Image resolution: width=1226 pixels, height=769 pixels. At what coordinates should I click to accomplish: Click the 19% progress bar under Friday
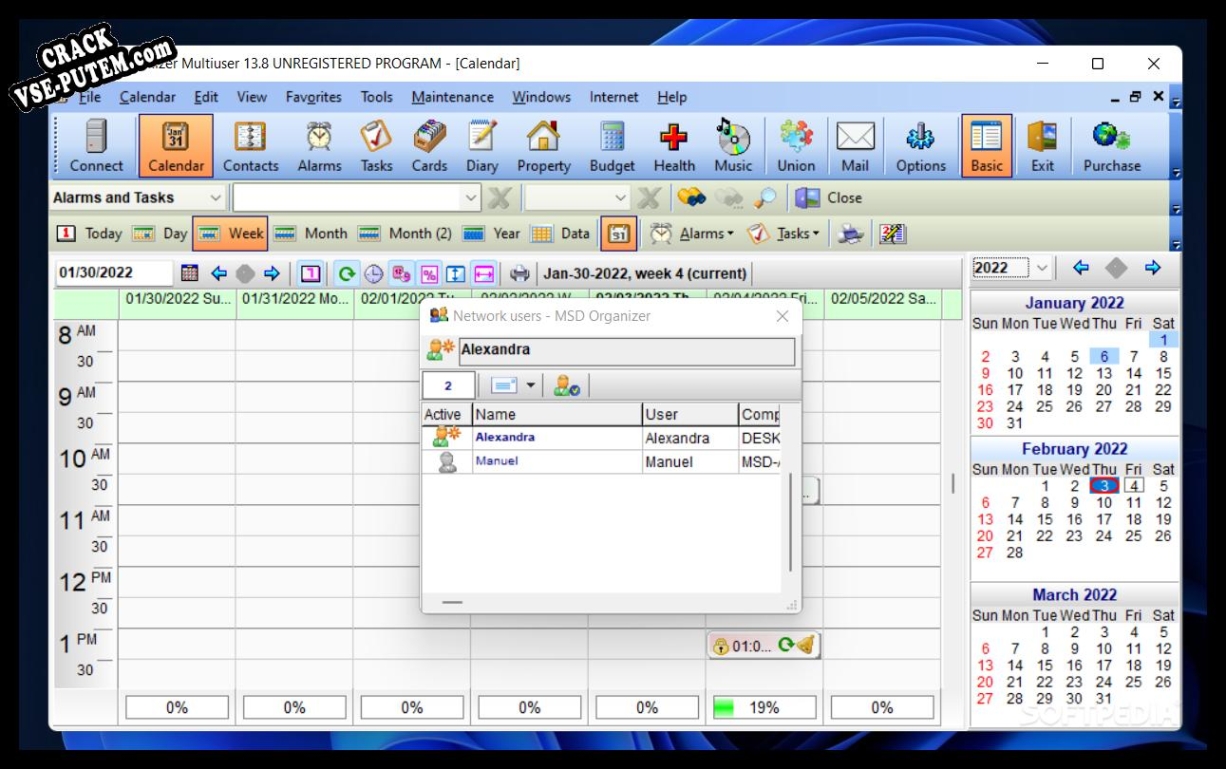pyautogui.click(x=764, y=708)
